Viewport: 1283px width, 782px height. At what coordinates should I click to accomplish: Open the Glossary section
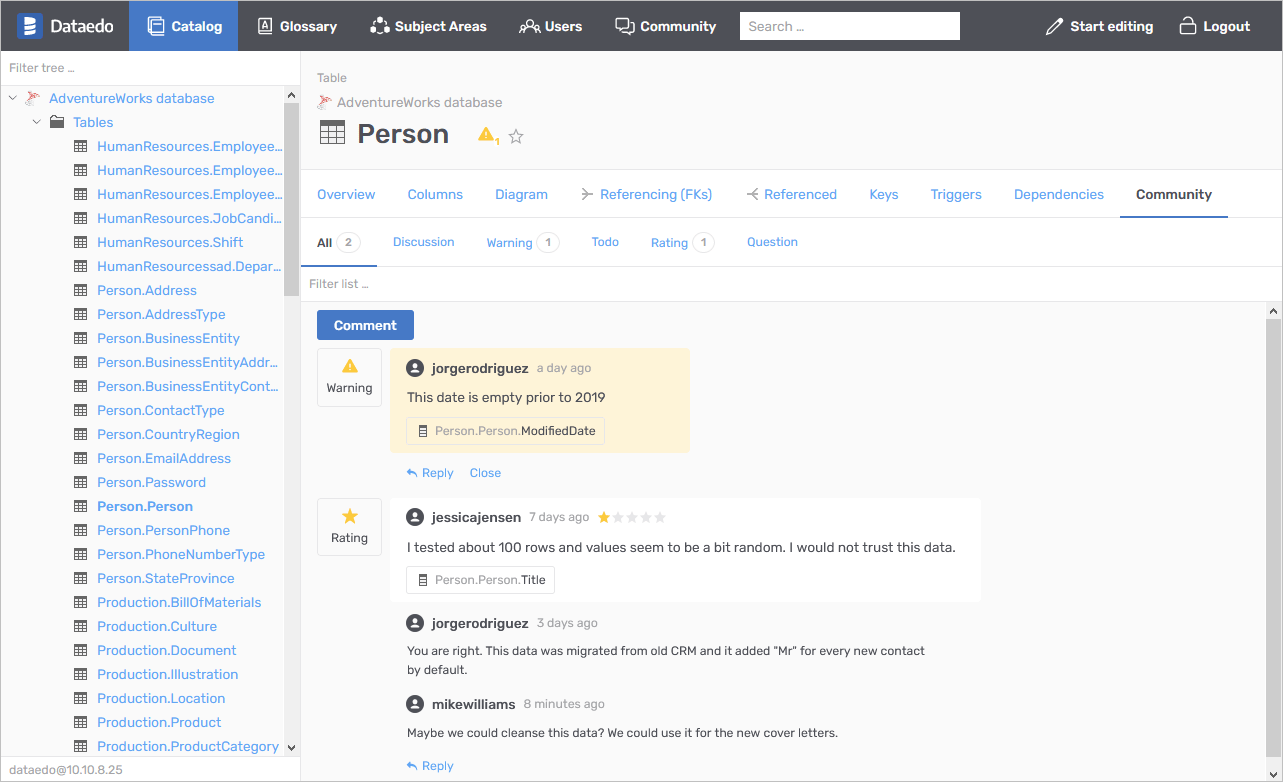[x=297, y=26]
